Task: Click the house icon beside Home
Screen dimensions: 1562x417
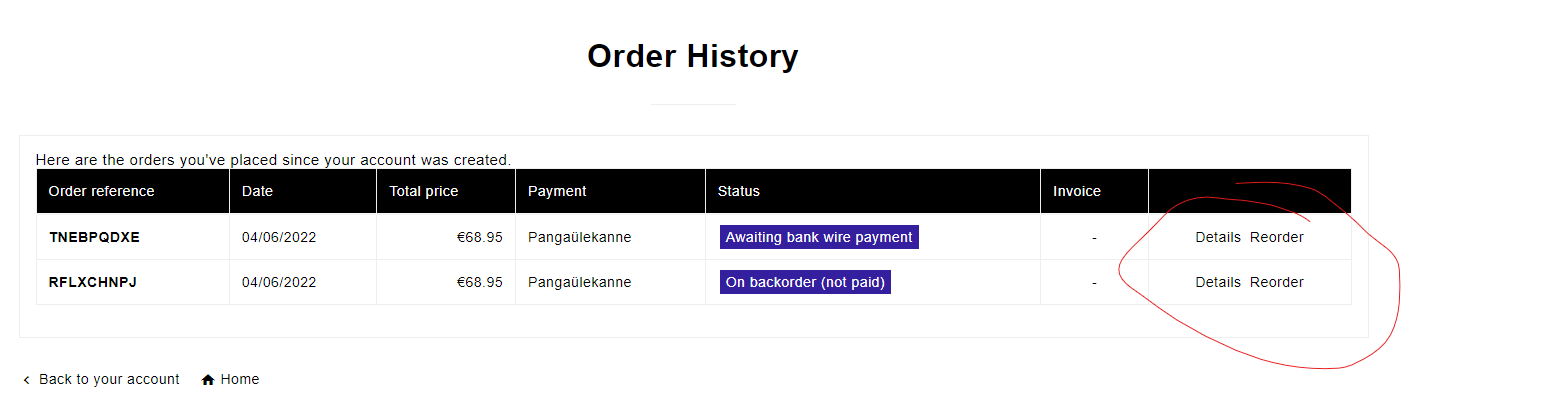Action: tap(208, 380)
